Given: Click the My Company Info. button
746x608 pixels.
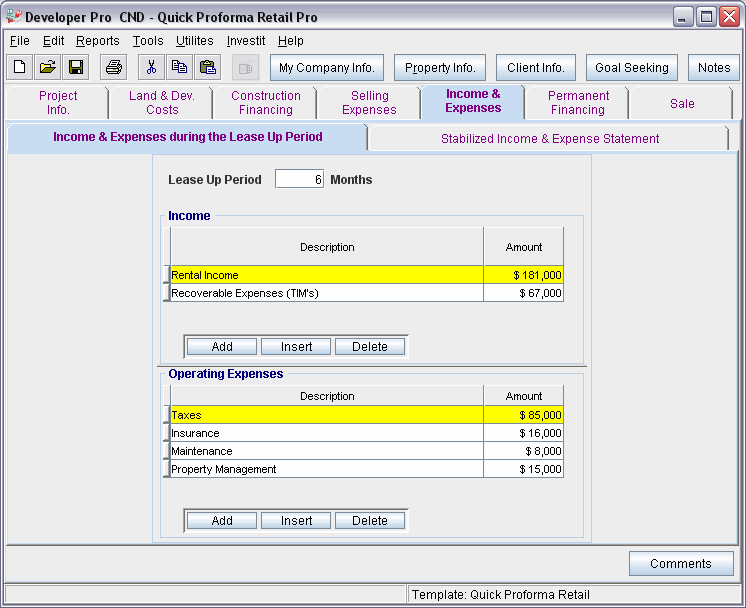Looking at the screenshot, I should pos(327,68).
